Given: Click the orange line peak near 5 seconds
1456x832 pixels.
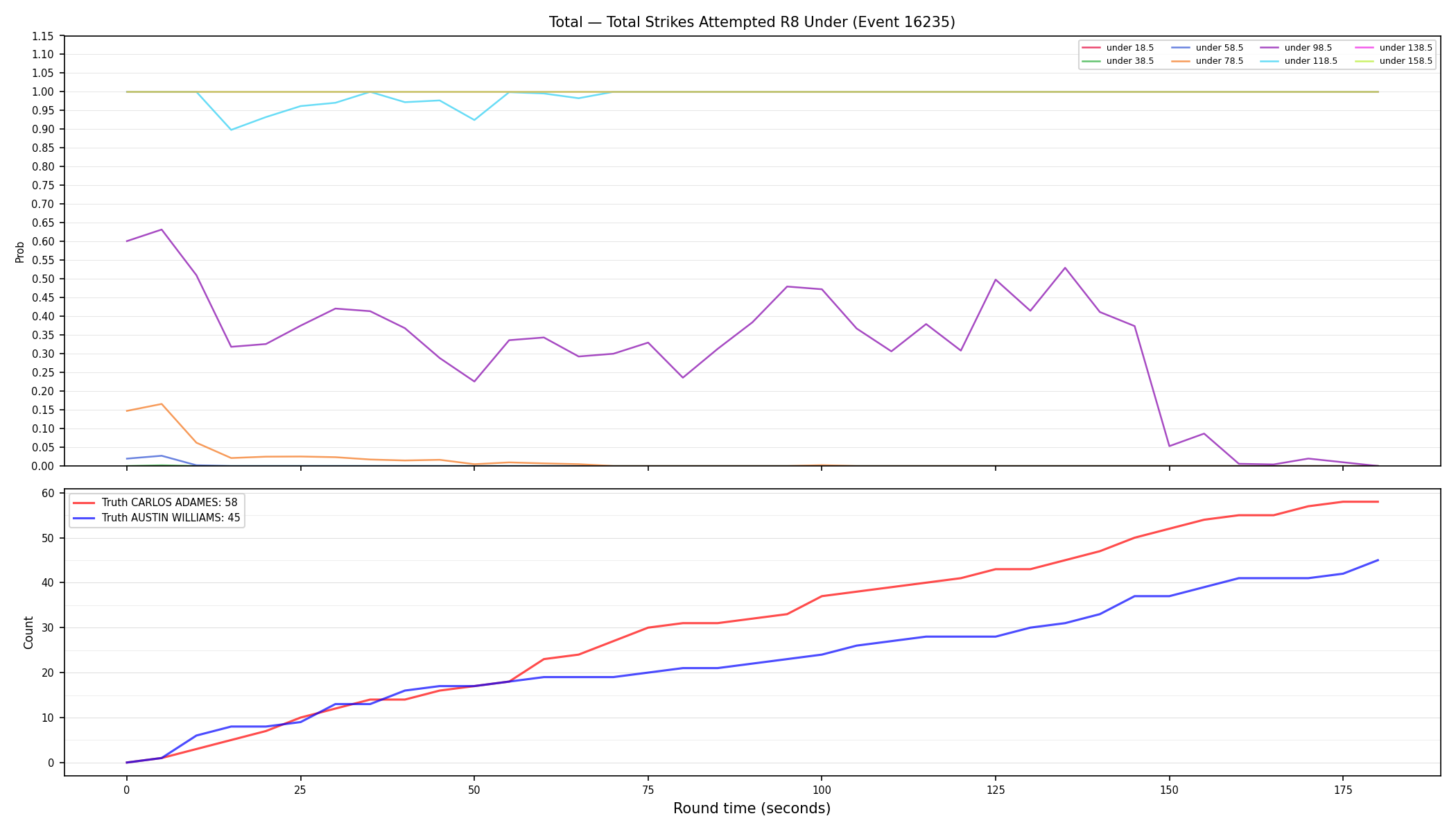Looking at the screenshot, I should pos(162,404).
